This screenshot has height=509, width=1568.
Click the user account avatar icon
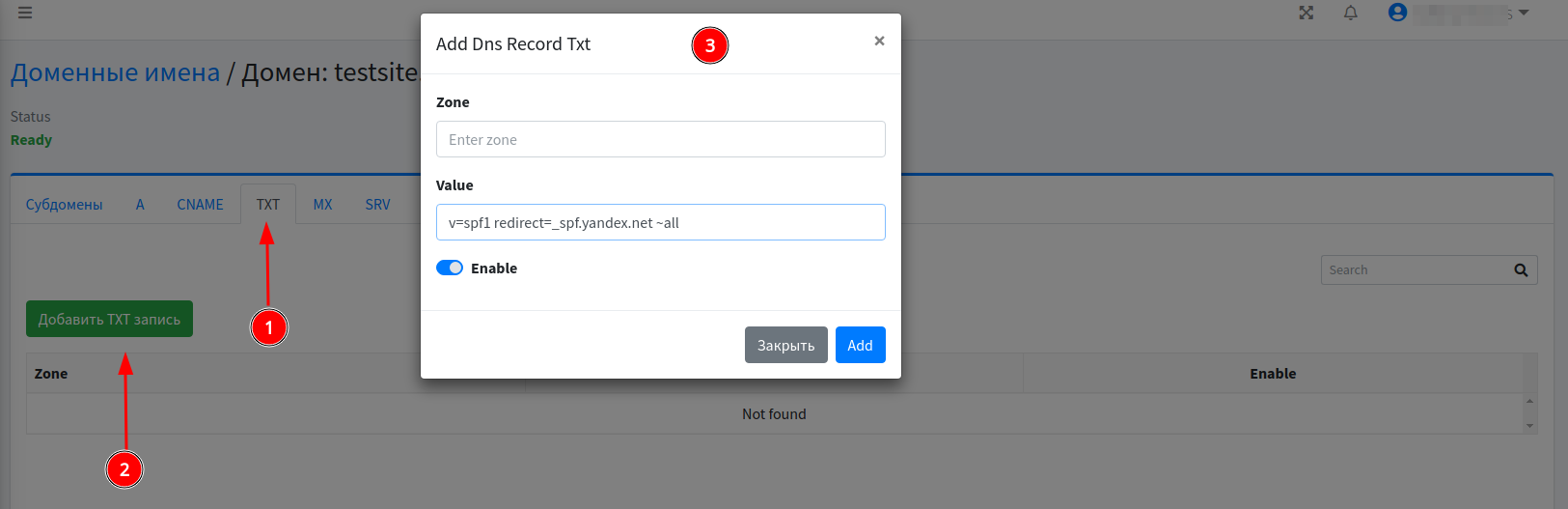1397,13
